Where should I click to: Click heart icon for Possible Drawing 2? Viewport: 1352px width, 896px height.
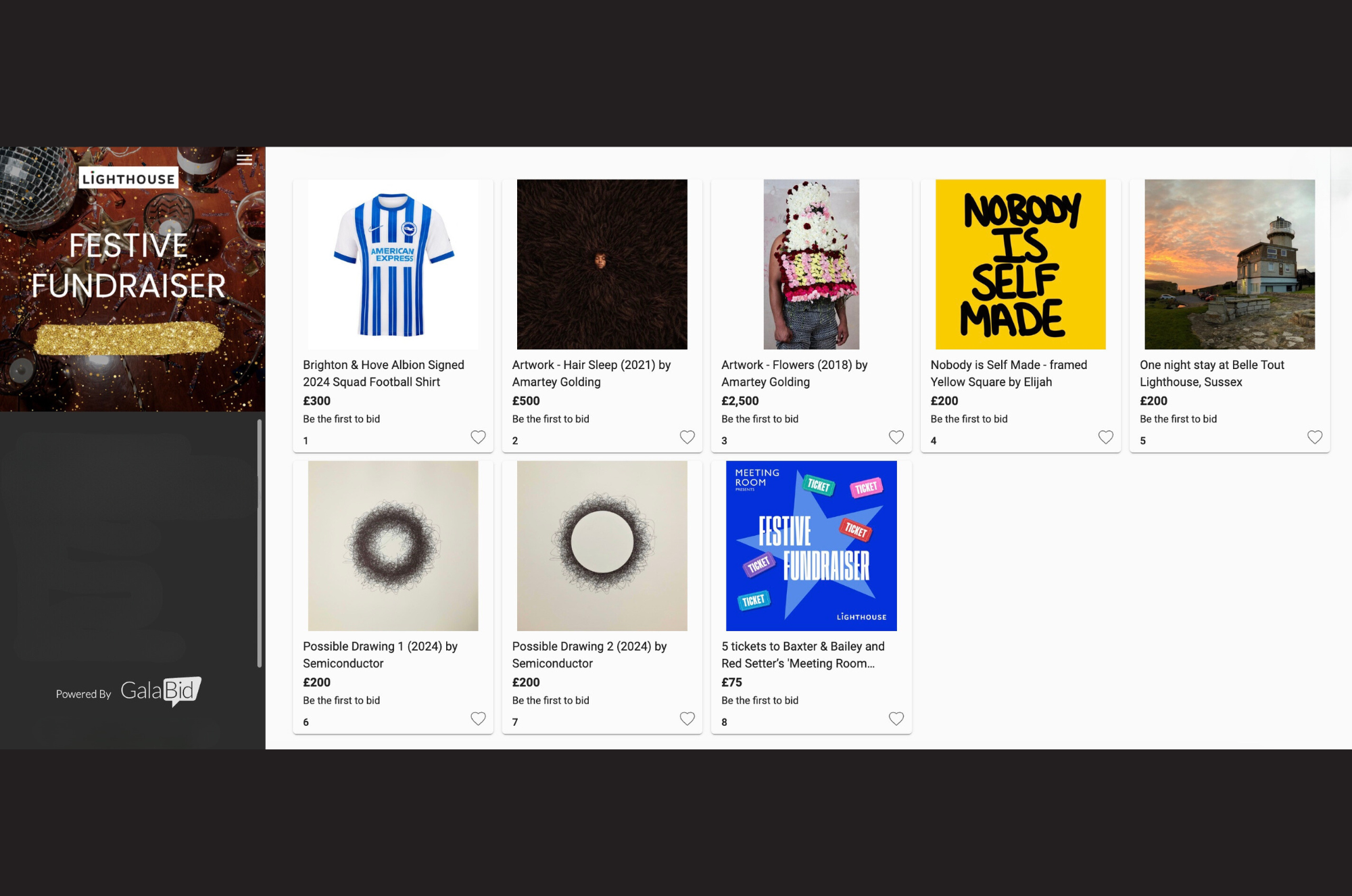[x=687, y=718]
